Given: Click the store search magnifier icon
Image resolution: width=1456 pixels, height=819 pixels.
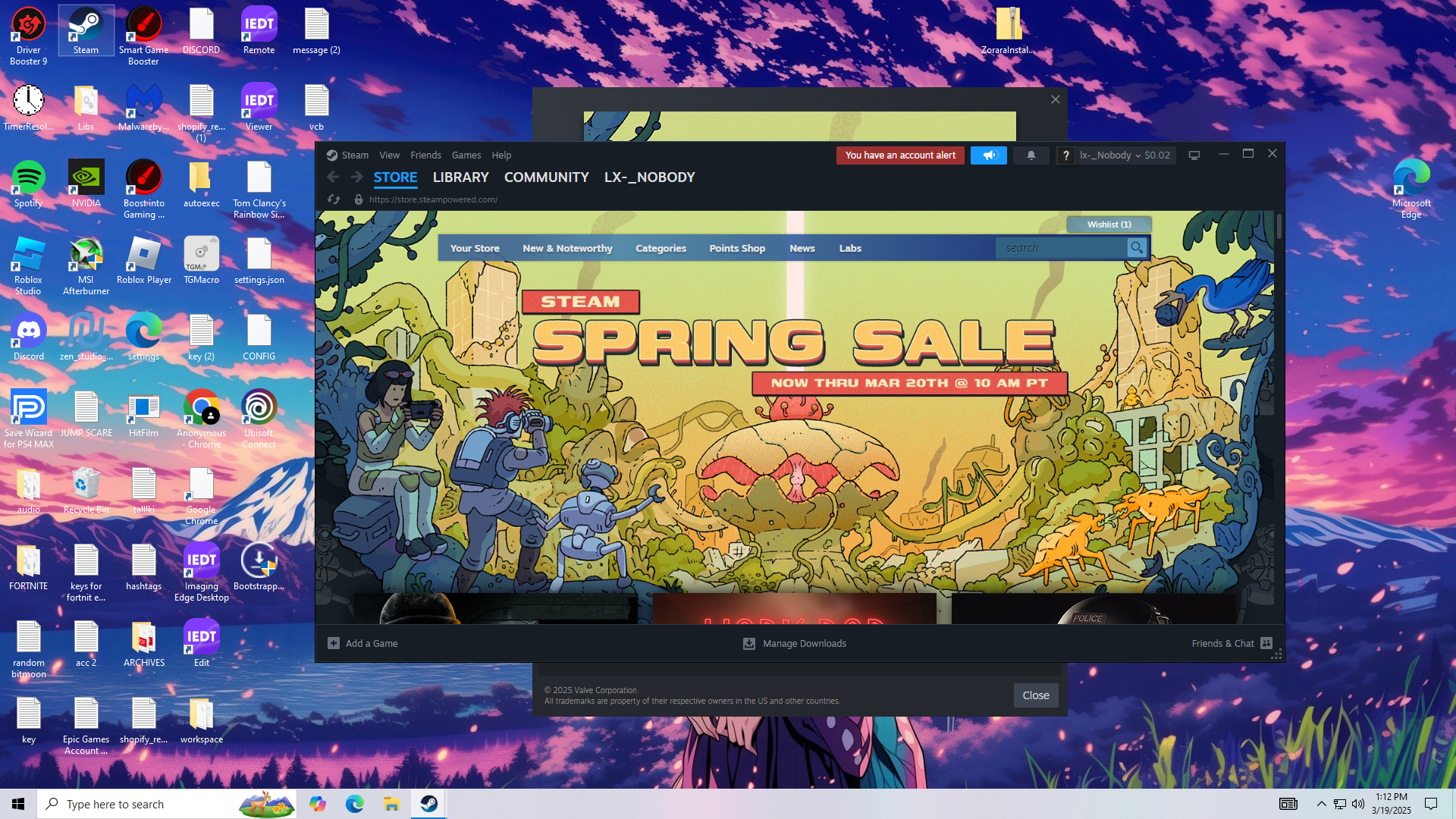Looking at the screenshot, I should pyautogui.click(x=1136, y=248).
